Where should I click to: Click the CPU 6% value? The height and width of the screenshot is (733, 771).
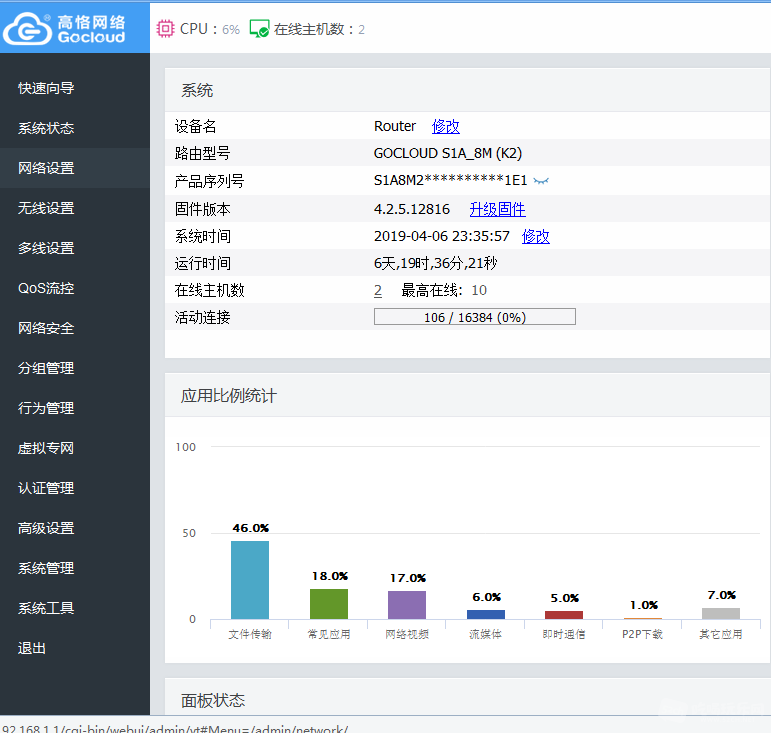tap(231, 29)
